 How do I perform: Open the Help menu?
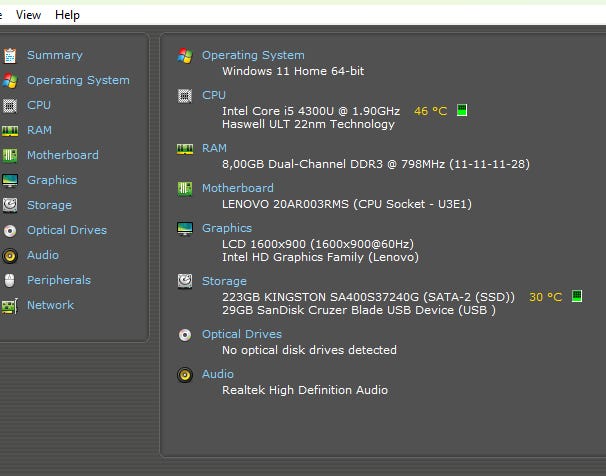67,15
